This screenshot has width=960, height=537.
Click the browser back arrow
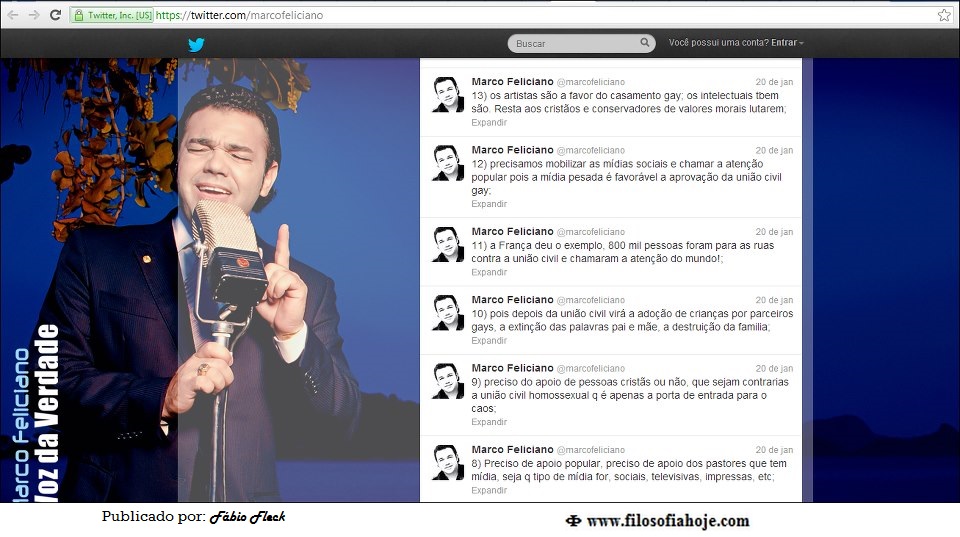13,15
